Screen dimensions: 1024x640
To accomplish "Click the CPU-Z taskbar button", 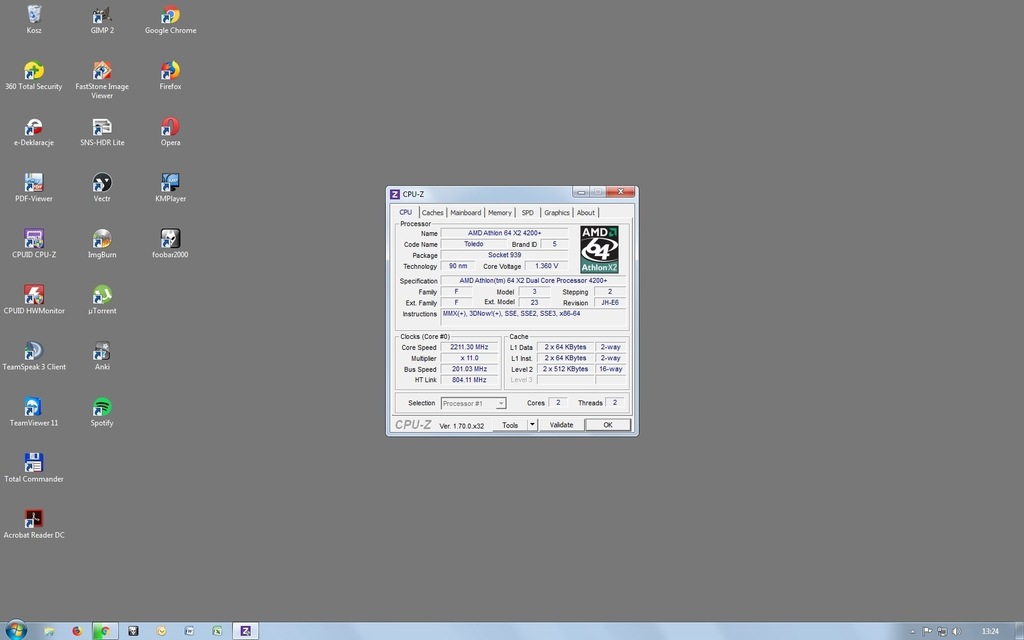I will [x=246, y=631].
